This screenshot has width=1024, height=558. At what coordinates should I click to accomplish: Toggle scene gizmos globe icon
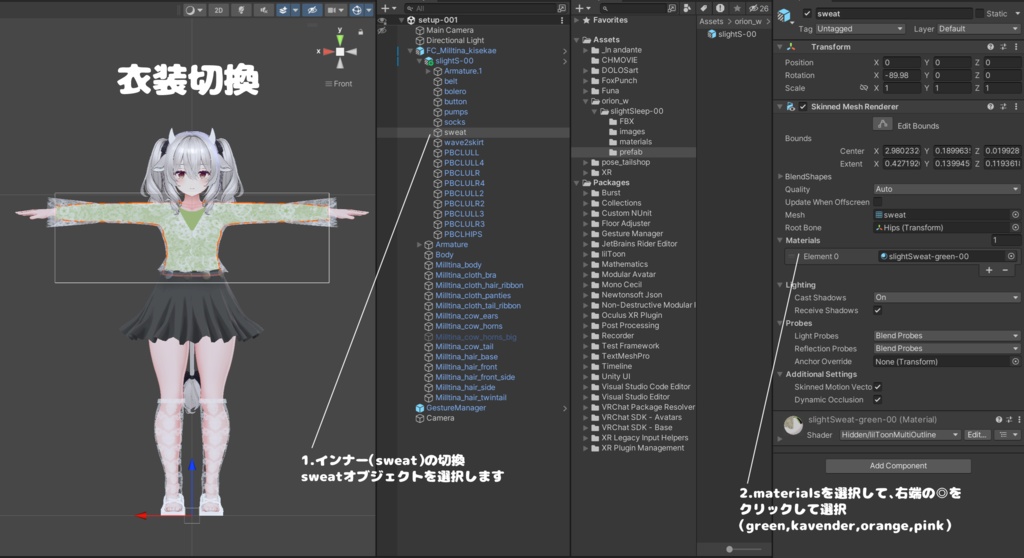tap(357, 10)
